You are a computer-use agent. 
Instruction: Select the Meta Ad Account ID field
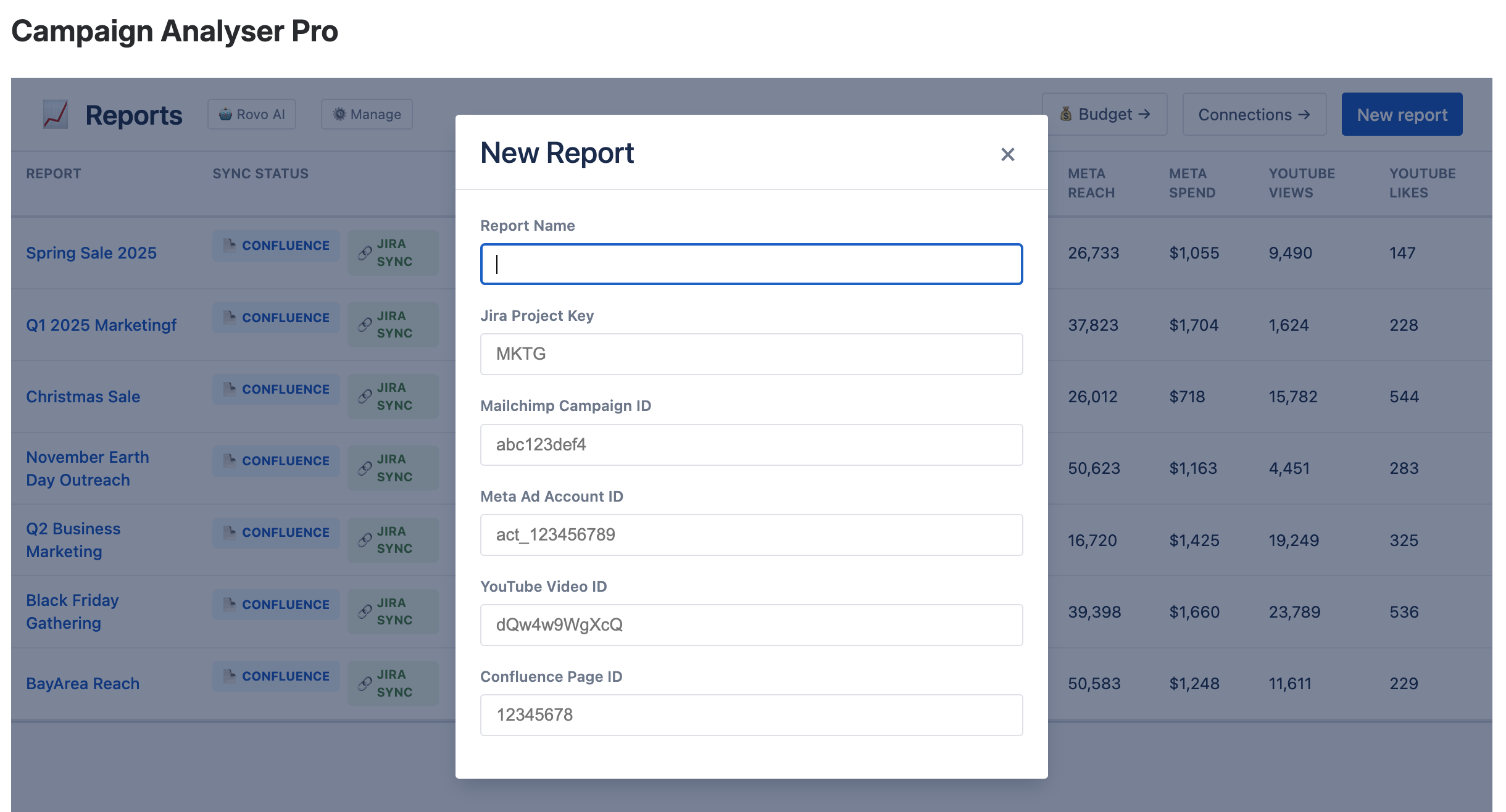(751, 534)
